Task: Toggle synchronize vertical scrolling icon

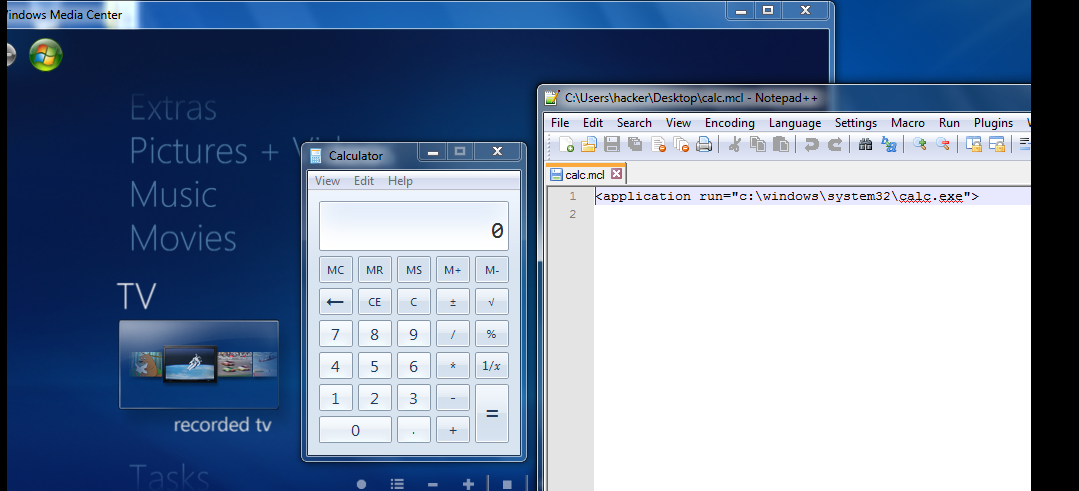Action: tap(974, 144)
